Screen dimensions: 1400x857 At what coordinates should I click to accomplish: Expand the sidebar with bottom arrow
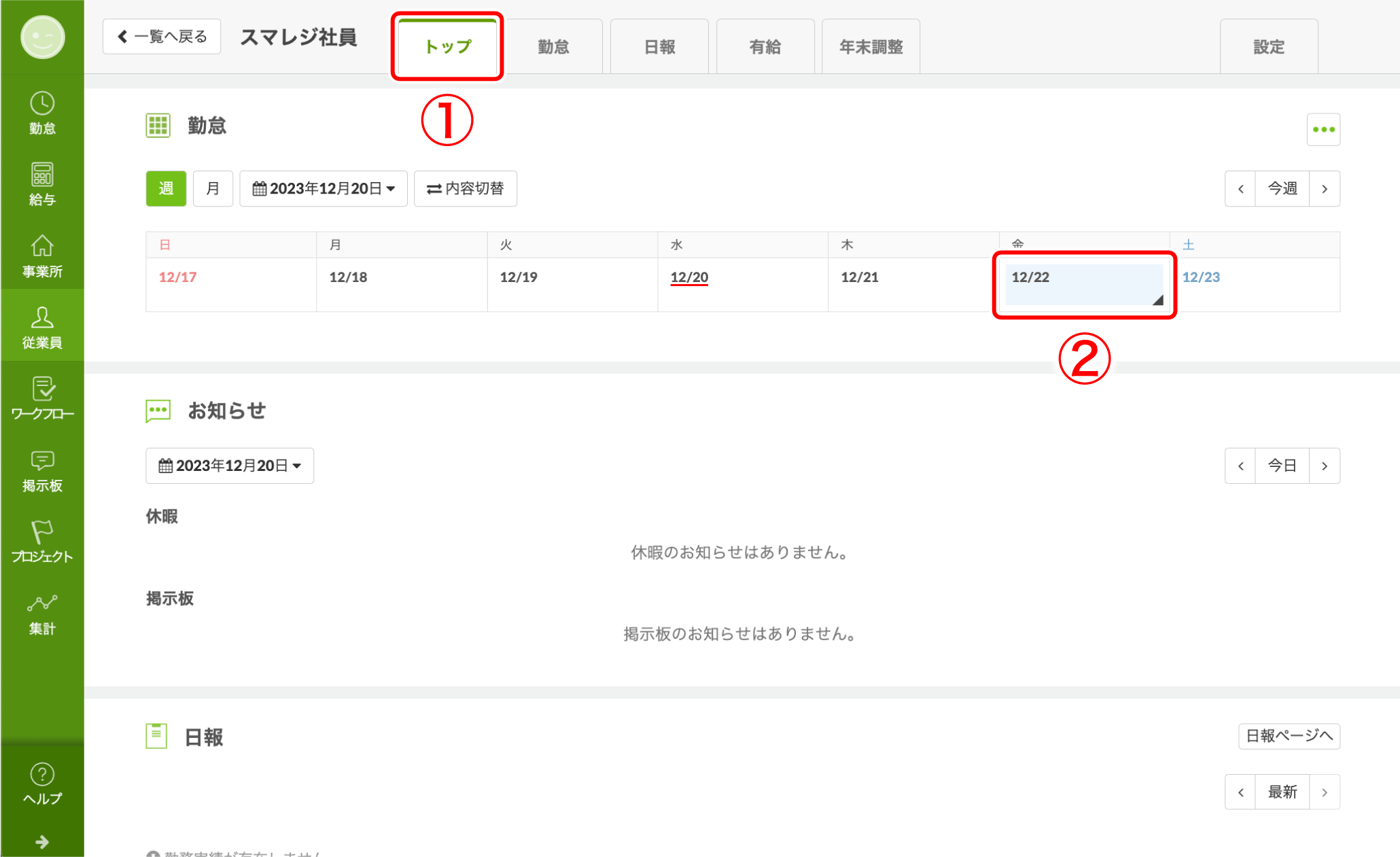(x=42, y=842)
